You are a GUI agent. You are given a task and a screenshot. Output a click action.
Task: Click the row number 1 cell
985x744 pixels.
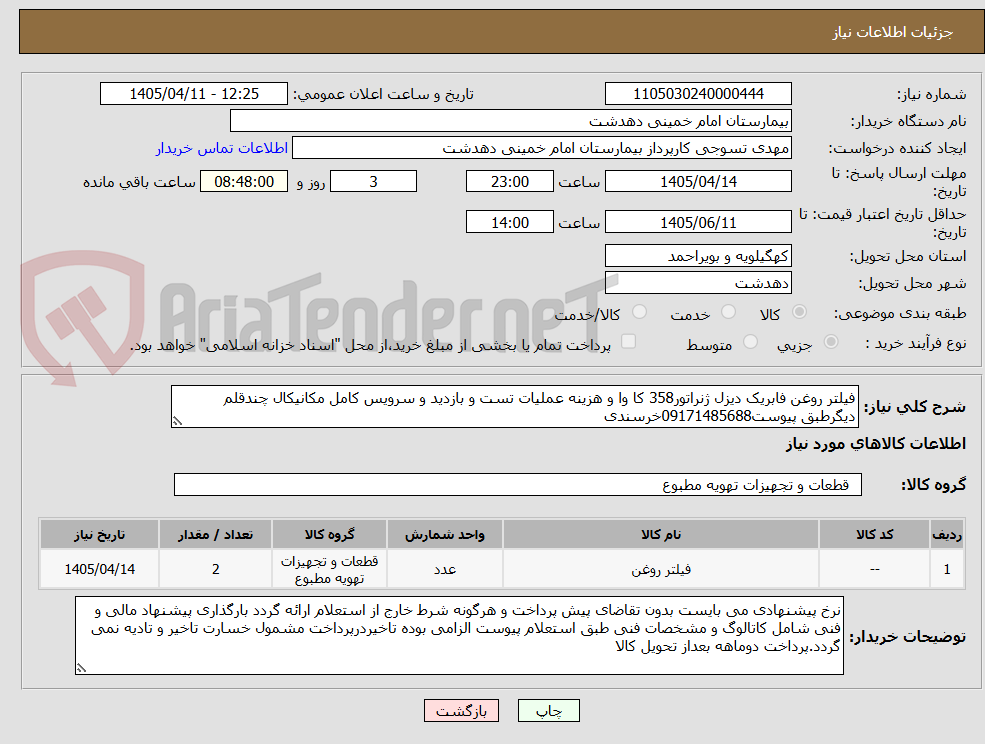point(947,569)
